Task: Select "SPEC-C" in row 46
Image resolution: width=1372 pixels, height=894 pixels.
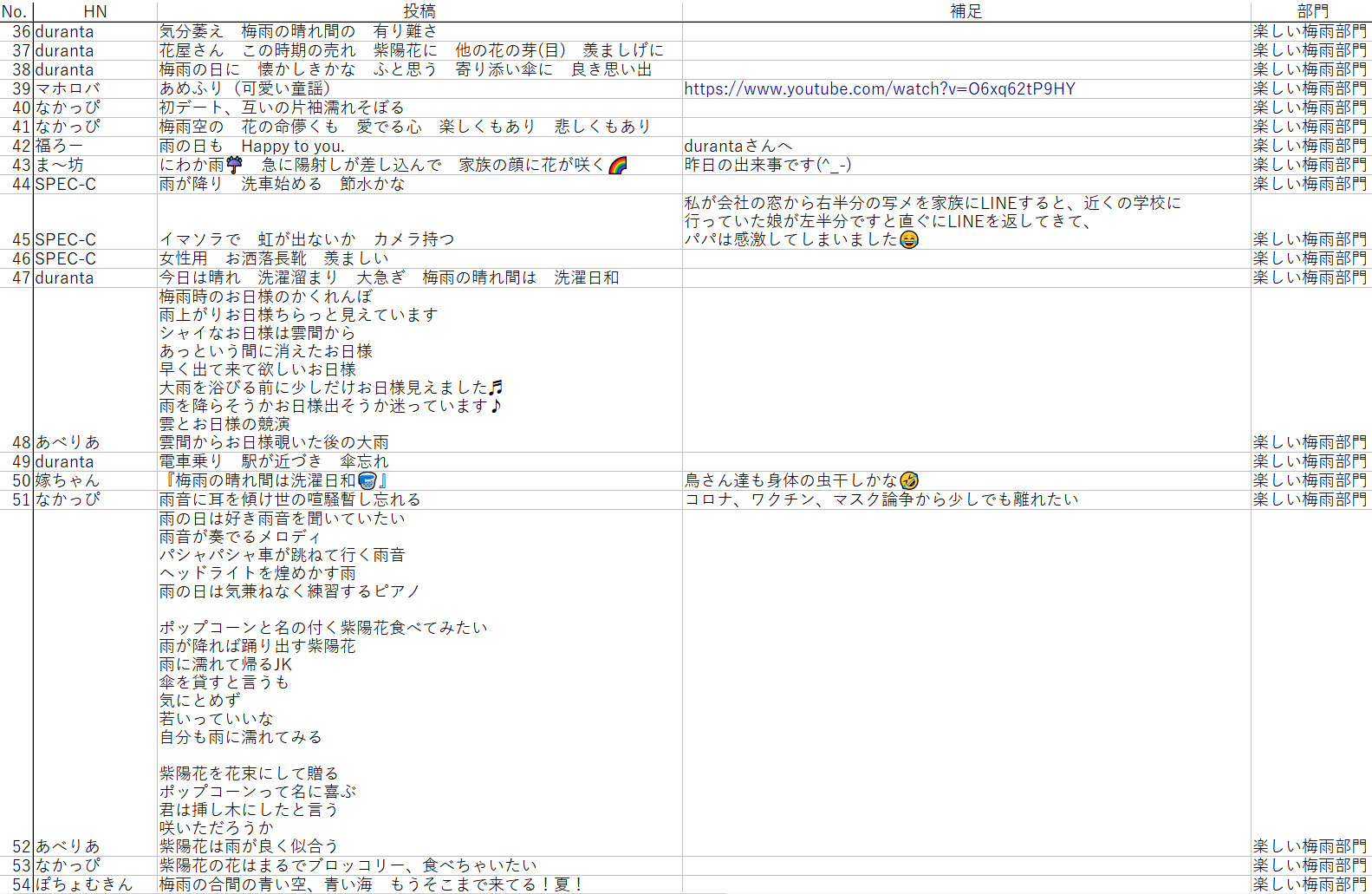Action: pyautogui.click(x=66, y=258)
